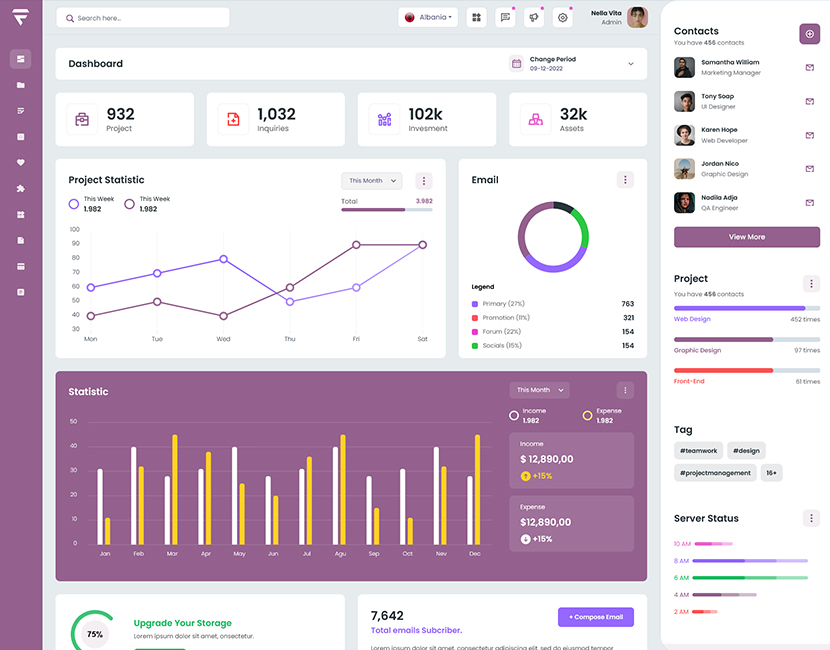Click the View More button

click(x=746, y=237)
